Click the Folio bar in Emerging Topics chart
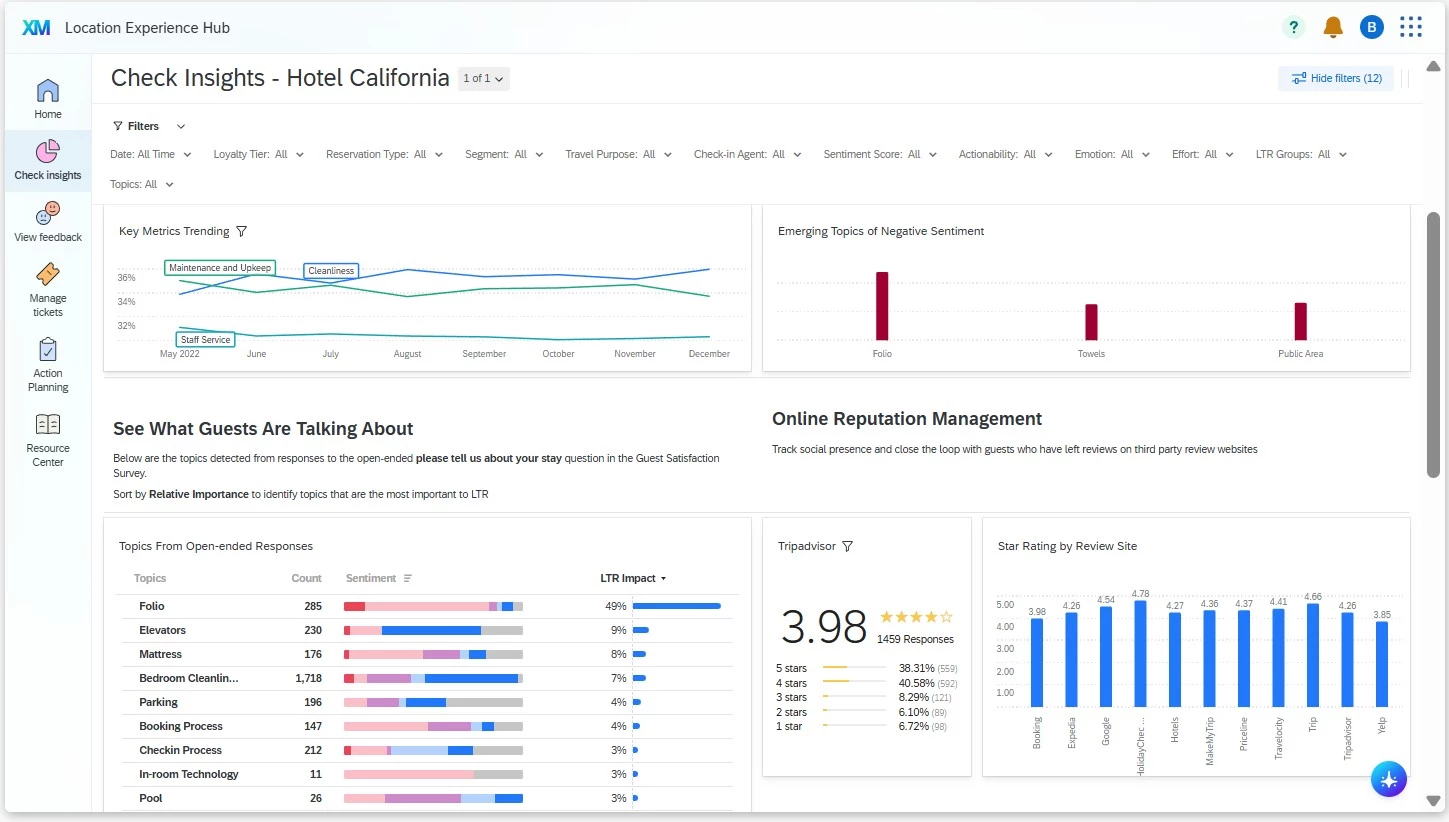Image resolution: width=1449 pixels, height=822 pixels. (x=882, y=306)
